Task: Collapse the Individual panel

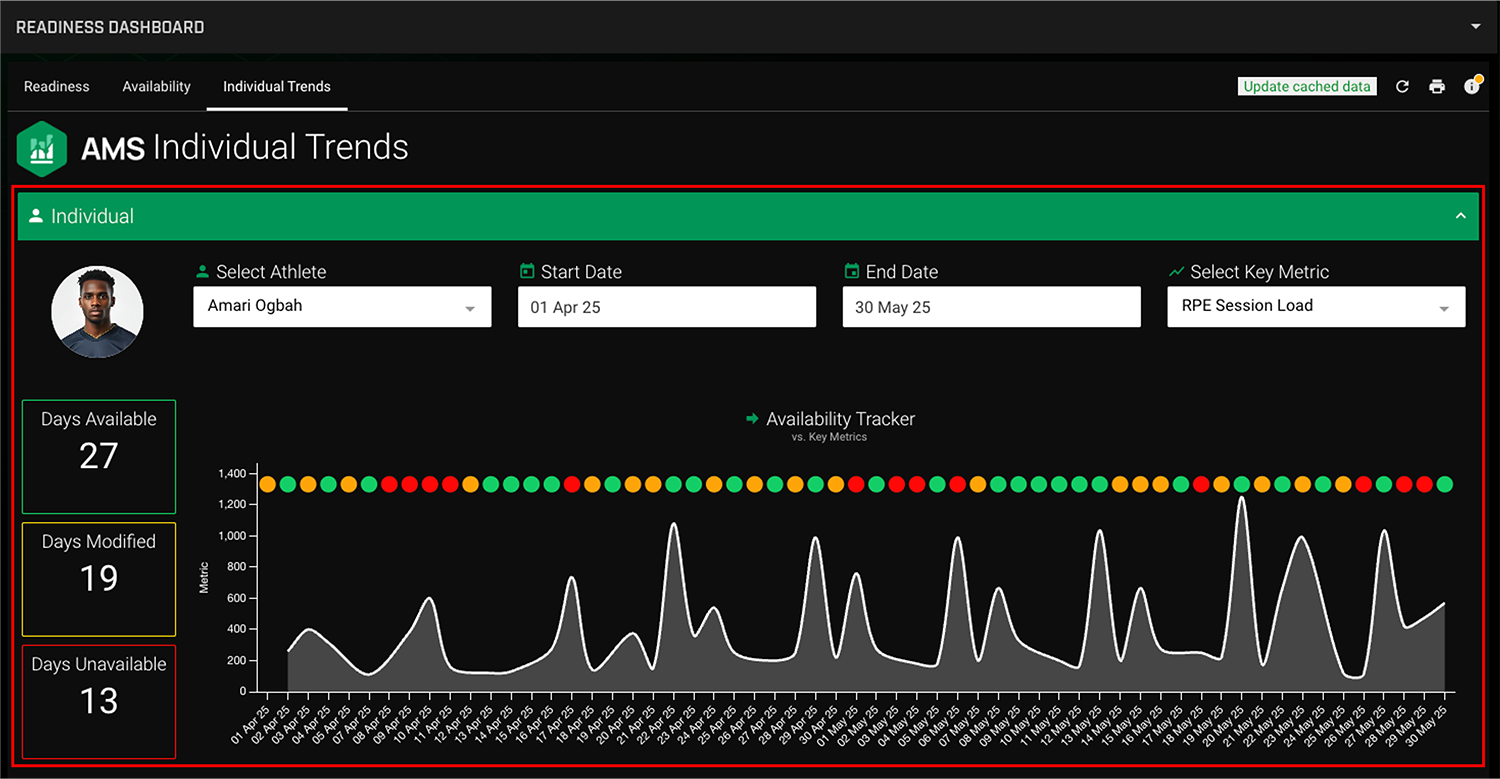Action: (1462, 215)
